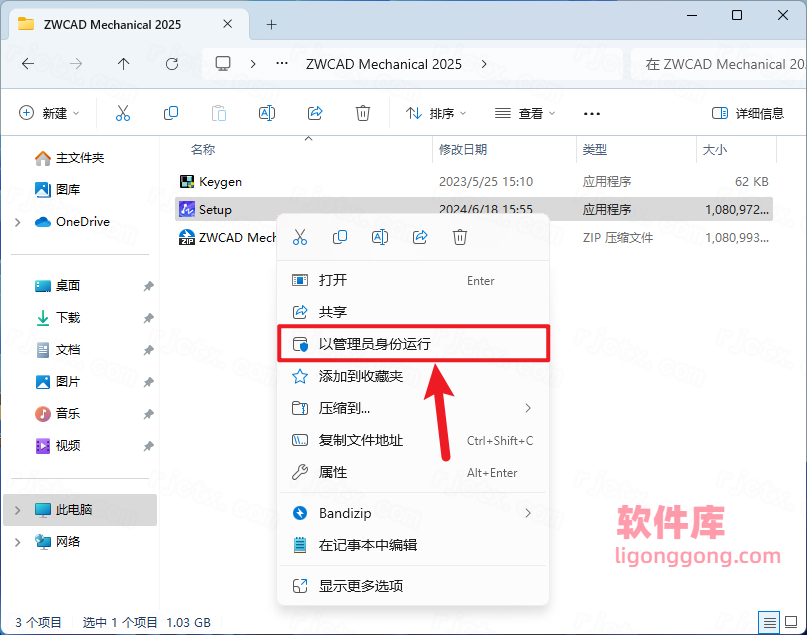Choose 显示更多选项 from the context menu
Viewport: 807px width, 635px height.
413,586
